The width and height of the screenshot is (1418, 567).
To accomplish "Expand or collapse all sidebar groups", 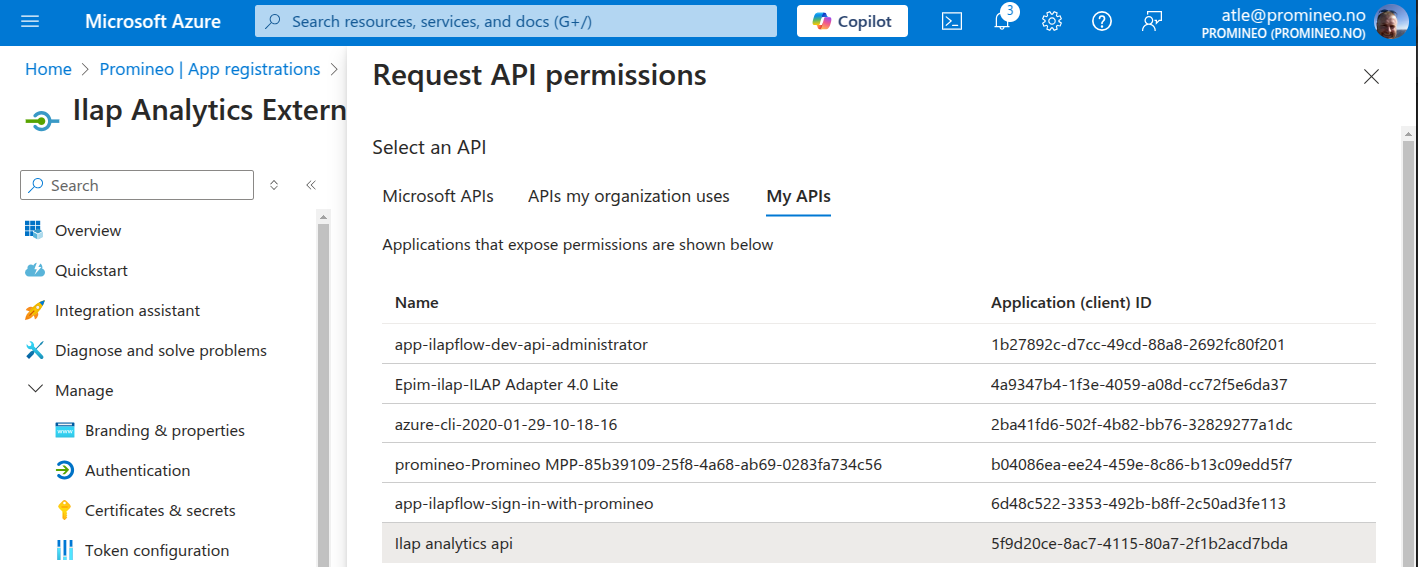I will click(x=274, y=185).
